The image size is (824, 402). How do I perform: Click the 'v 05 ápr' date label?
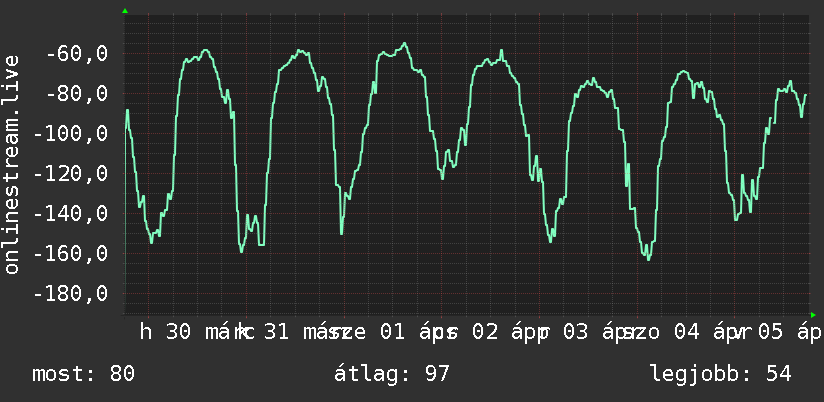click(x=779, y=332)
